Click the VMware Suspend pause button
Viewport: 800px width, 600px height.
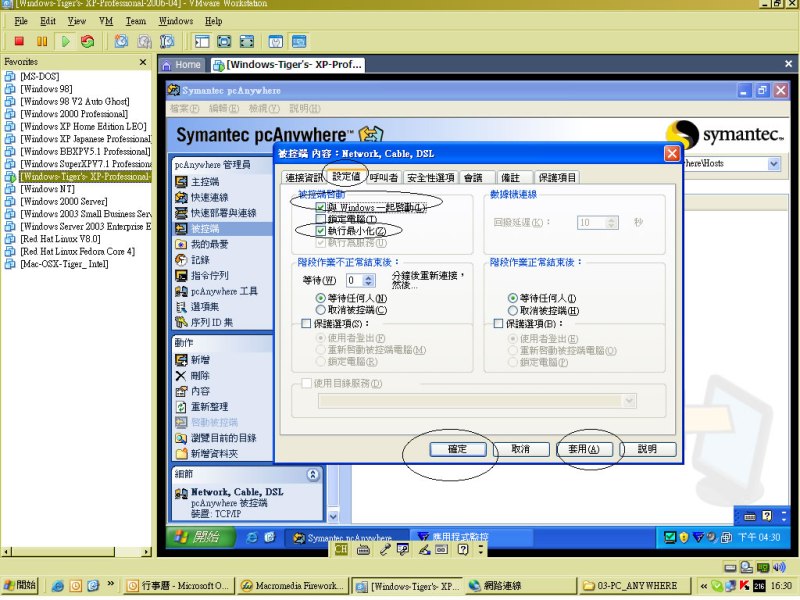(42, 41)
